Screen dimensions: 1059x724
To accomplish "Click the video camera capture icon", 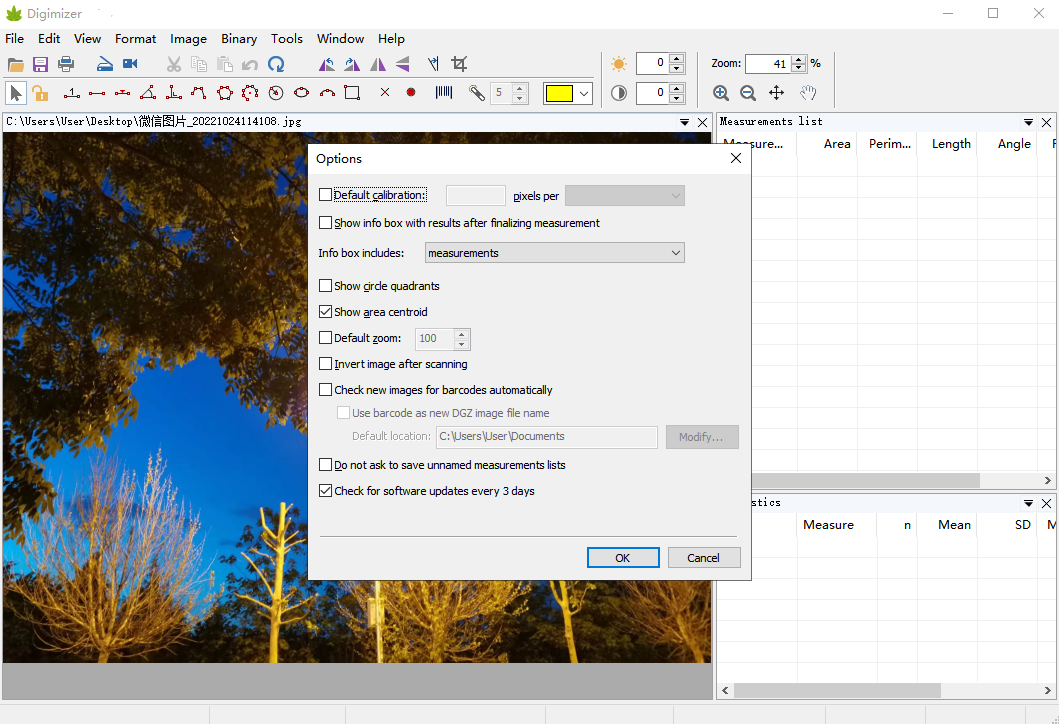I will (130, 63).
